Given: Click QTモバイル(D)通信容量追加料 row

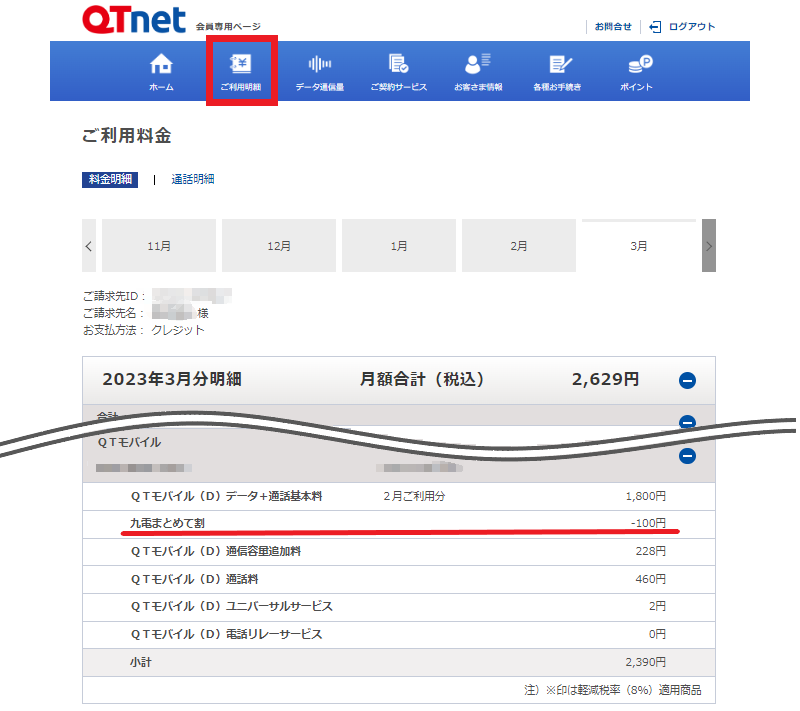Looking at the screenshot, I should pyautogui.click(x=398, y=551).
